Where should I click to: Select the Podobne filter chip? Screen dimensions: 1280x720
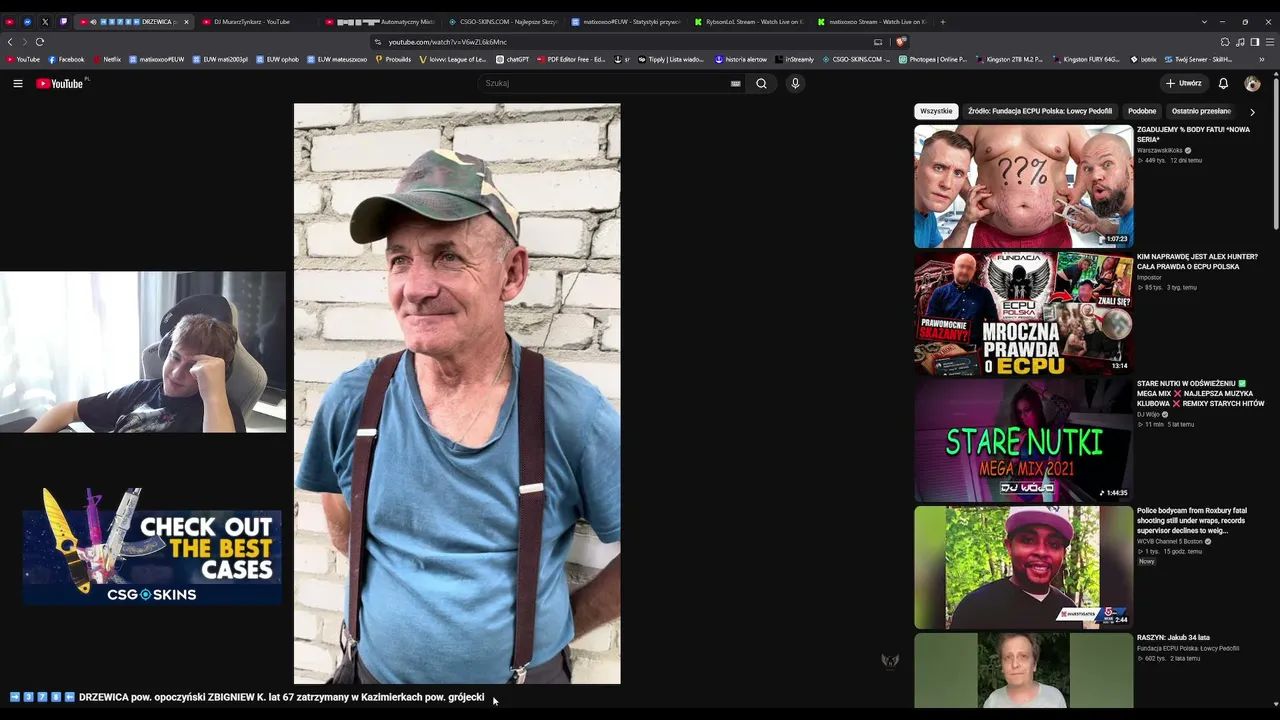1142,111
